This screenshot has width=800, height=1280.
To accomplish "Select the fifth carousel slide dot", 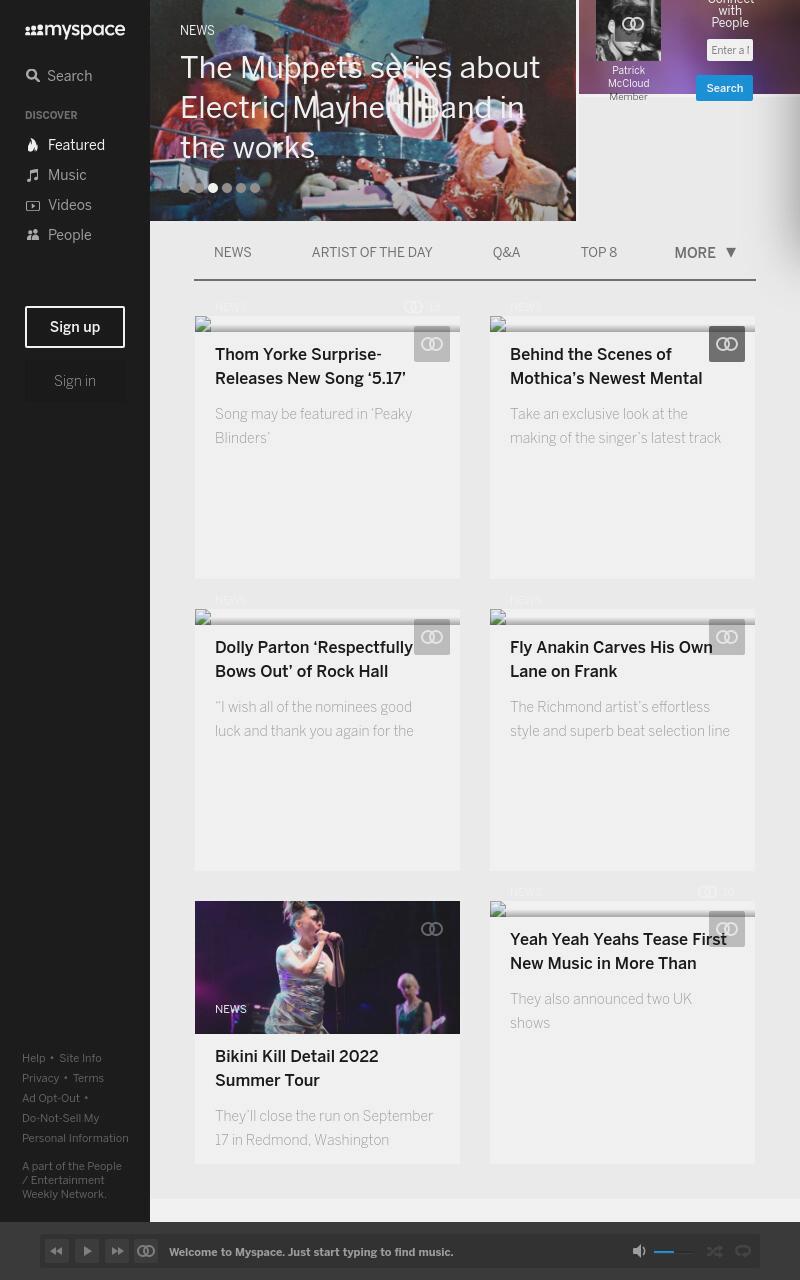I will click(241, 188).
